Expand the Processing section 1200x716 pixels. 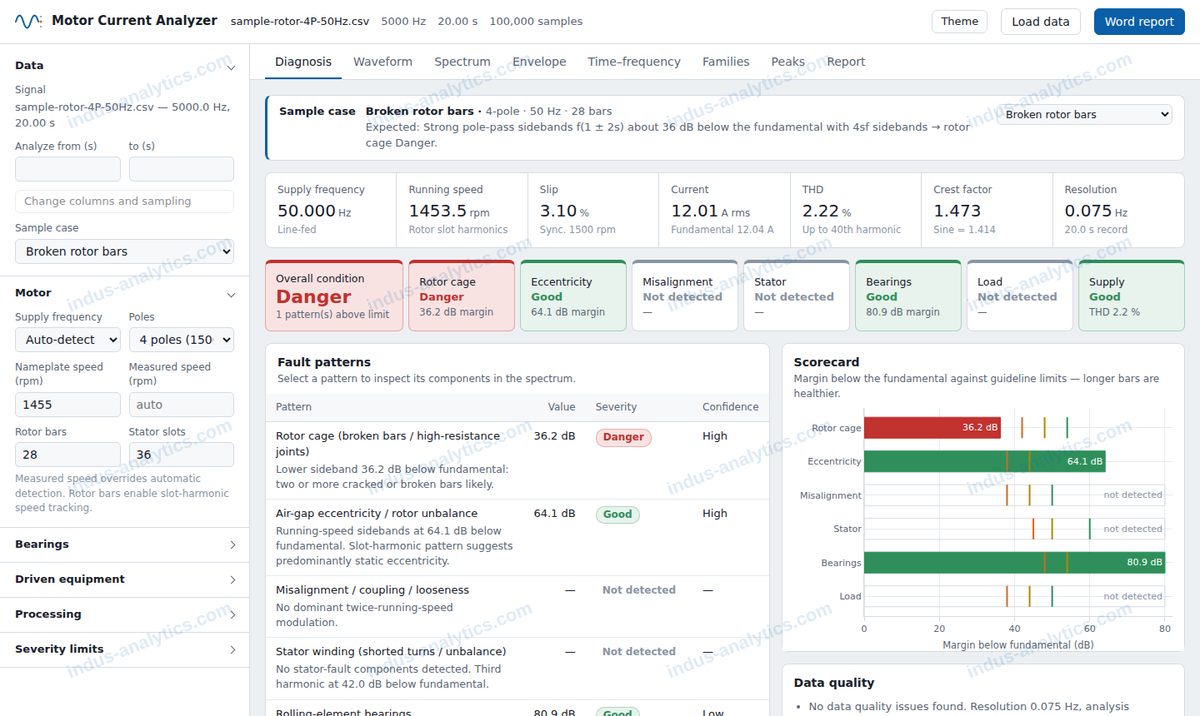click(x=124, y=614)
